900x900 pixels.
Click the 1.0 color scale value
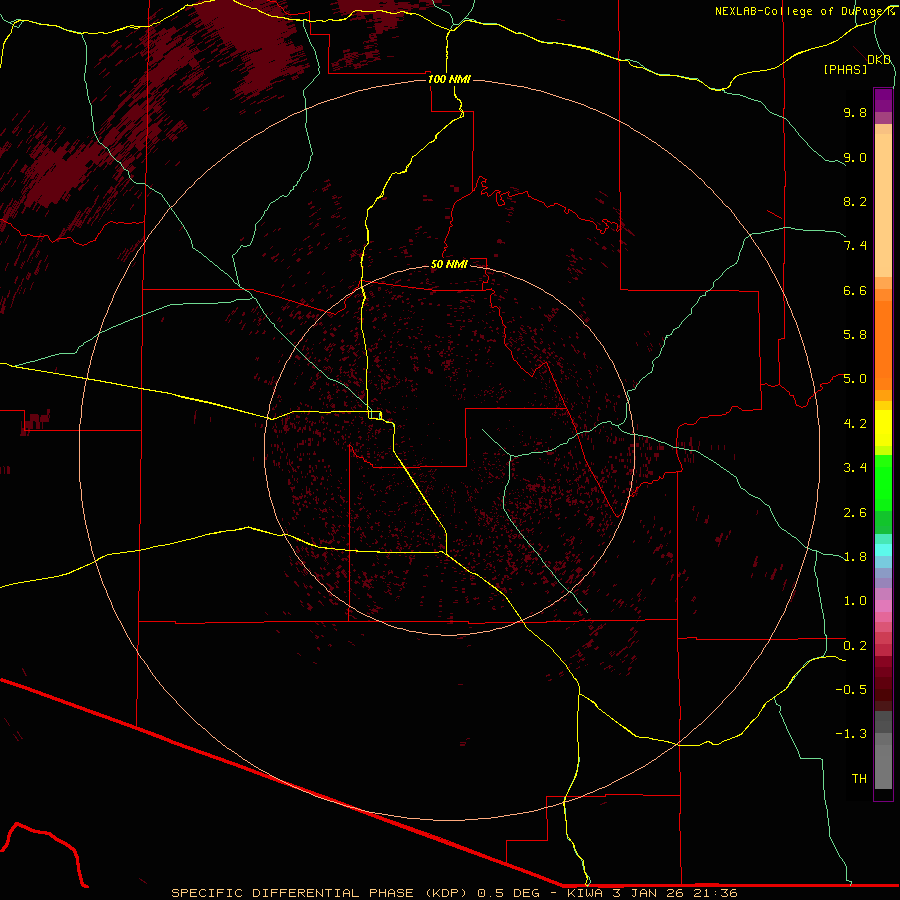(x=855, y=601)
